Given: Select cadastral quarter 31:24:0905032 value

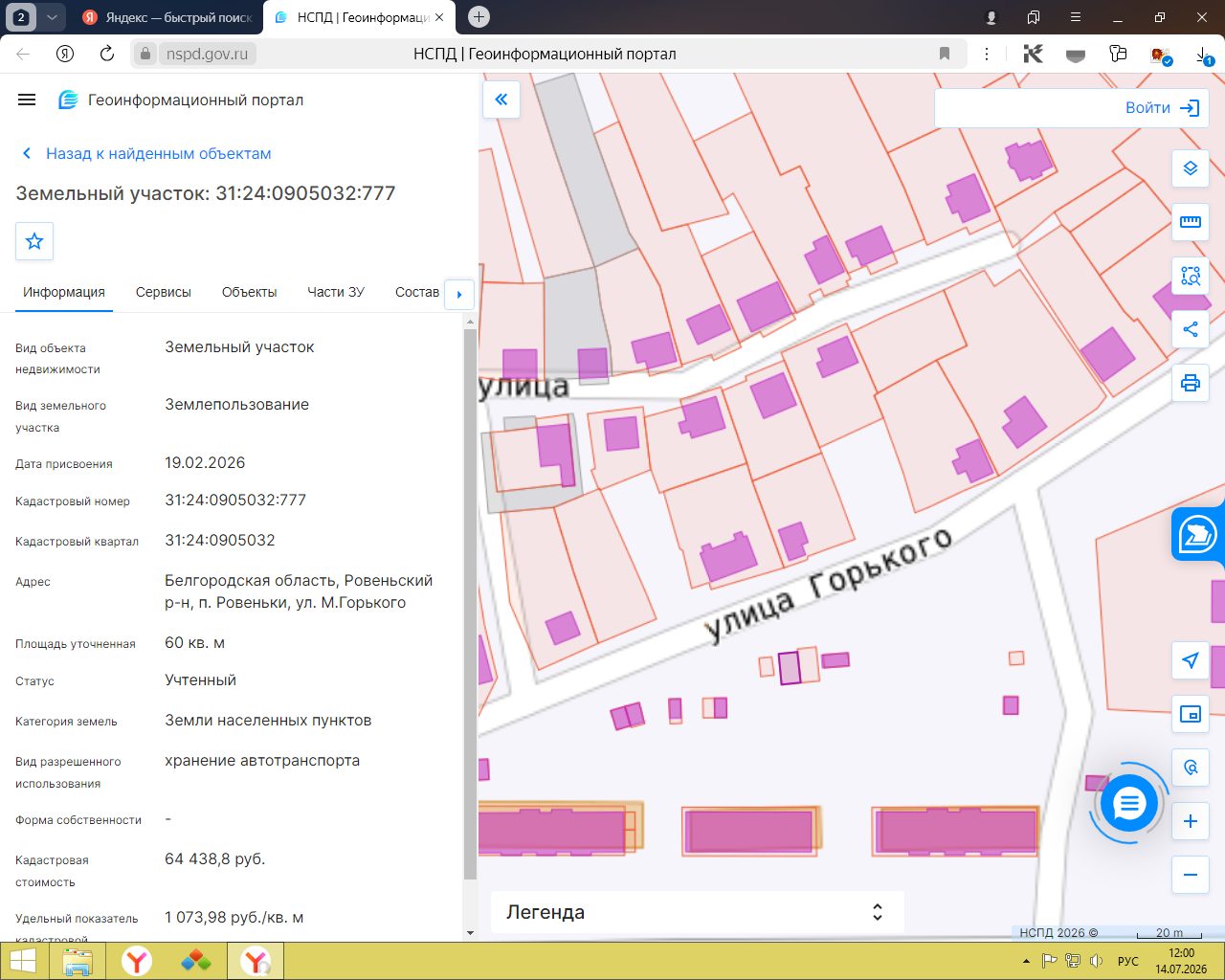Looking at the screenshot, I should 220,540.
